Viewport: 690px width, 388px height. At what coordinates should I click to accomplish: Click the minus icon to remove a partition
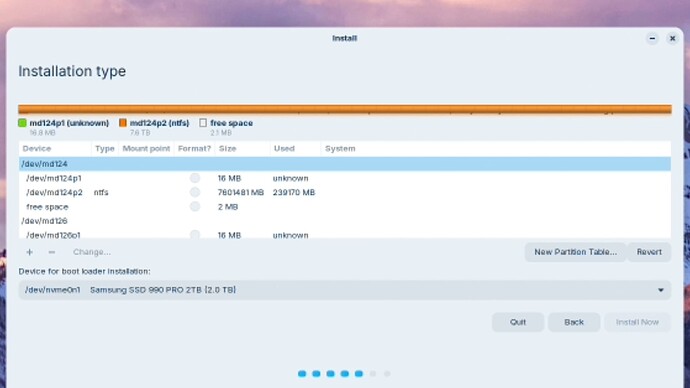click(51, 252)
